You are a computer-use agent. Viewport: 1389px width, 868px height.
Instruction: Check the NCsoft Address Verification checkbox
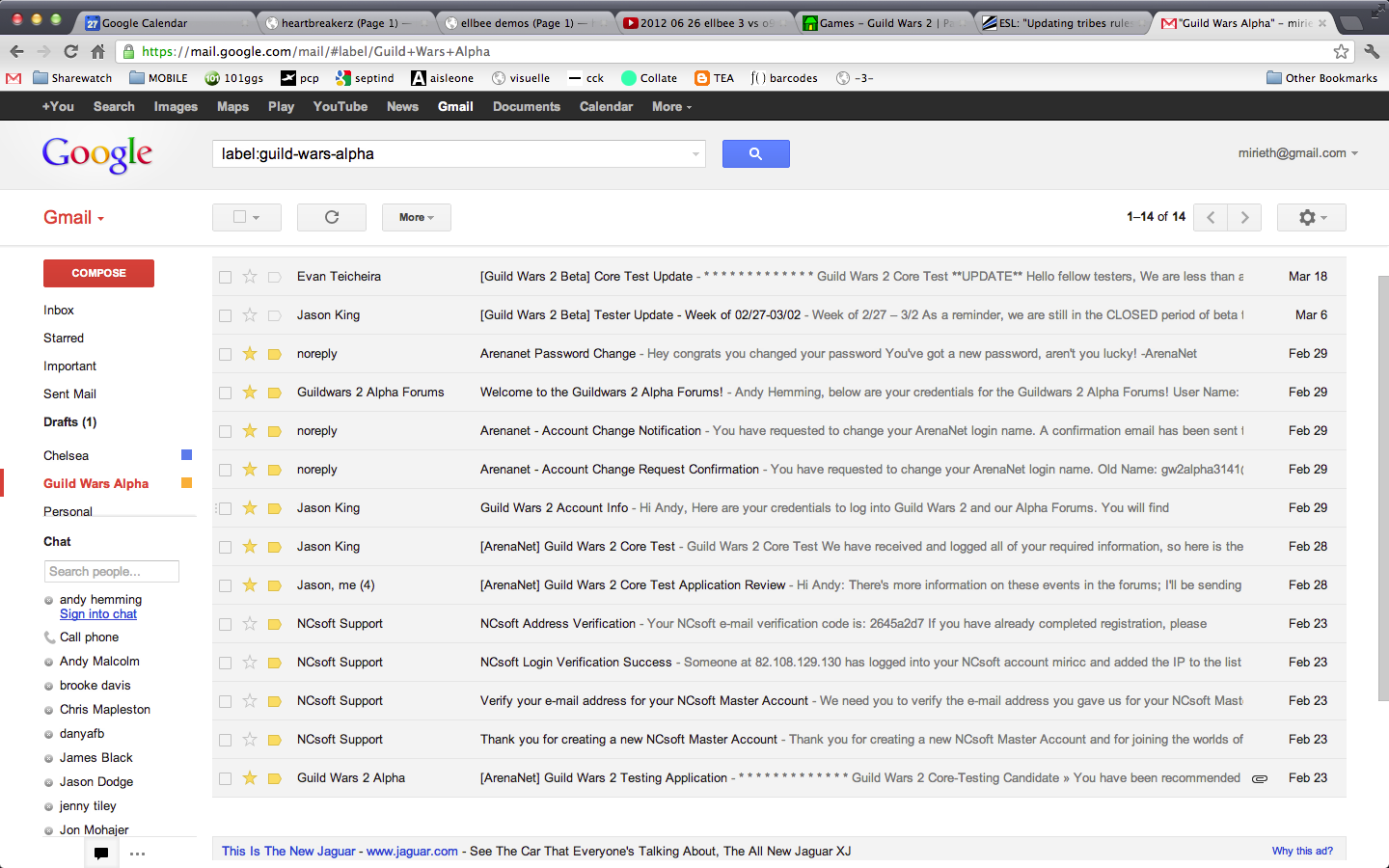(x=225, y=624)
